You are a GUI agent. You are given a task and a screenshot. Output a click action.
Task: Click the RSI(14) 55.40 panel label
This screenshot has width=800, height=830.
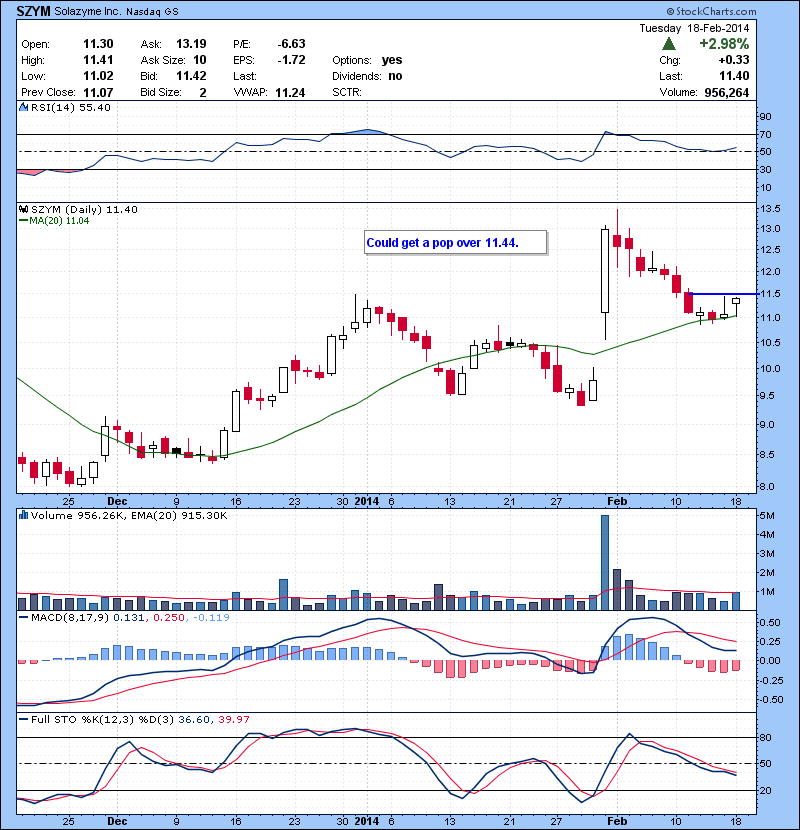pyautogui.click(x=70, y=107)
